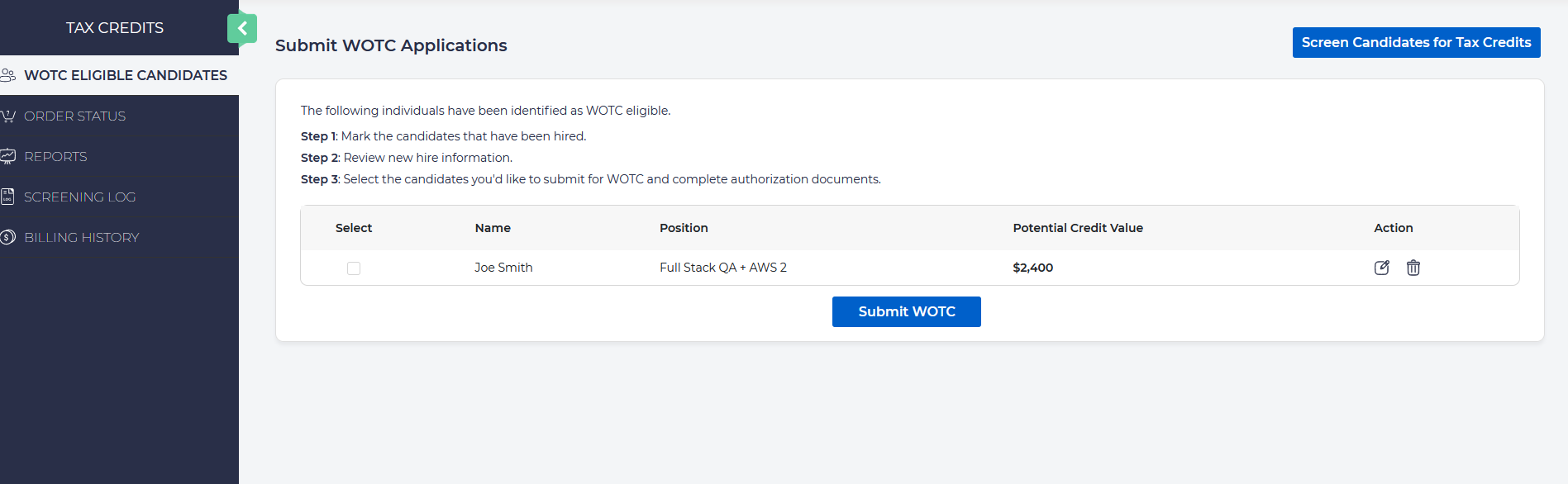This screenshot has width=1568, height=484.
Task: Click the Potential Credit Value column header
Action: [1078, 228]
